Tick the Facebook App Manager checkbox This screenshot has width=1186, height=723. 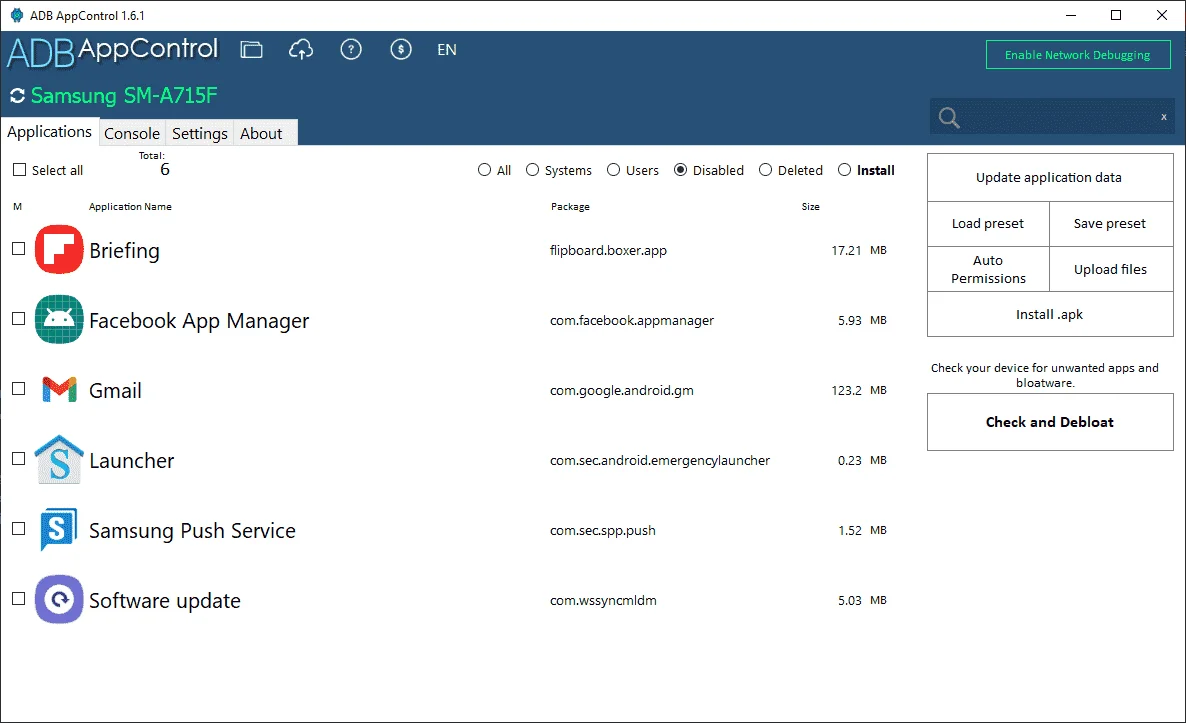[x=19, y=319]
